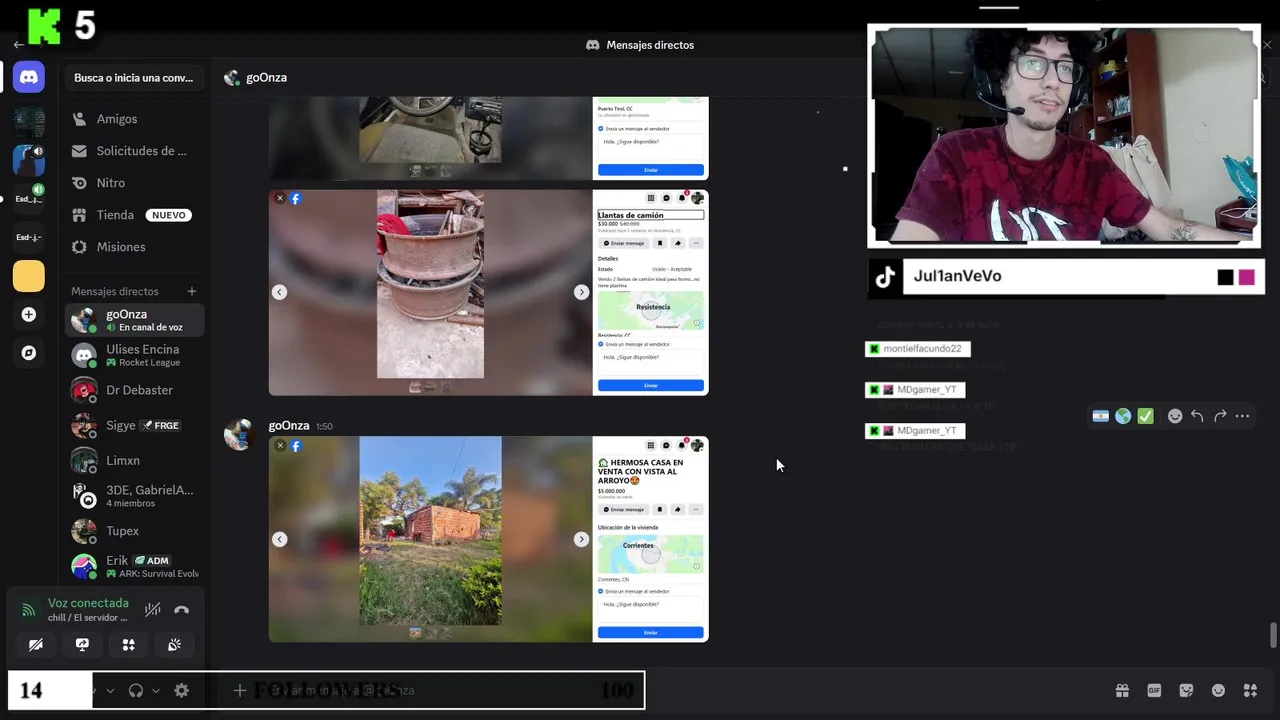This screenshot has height=720, width=1280.
Task: Open Dr Debaster direct message
Action: point(134,390)
